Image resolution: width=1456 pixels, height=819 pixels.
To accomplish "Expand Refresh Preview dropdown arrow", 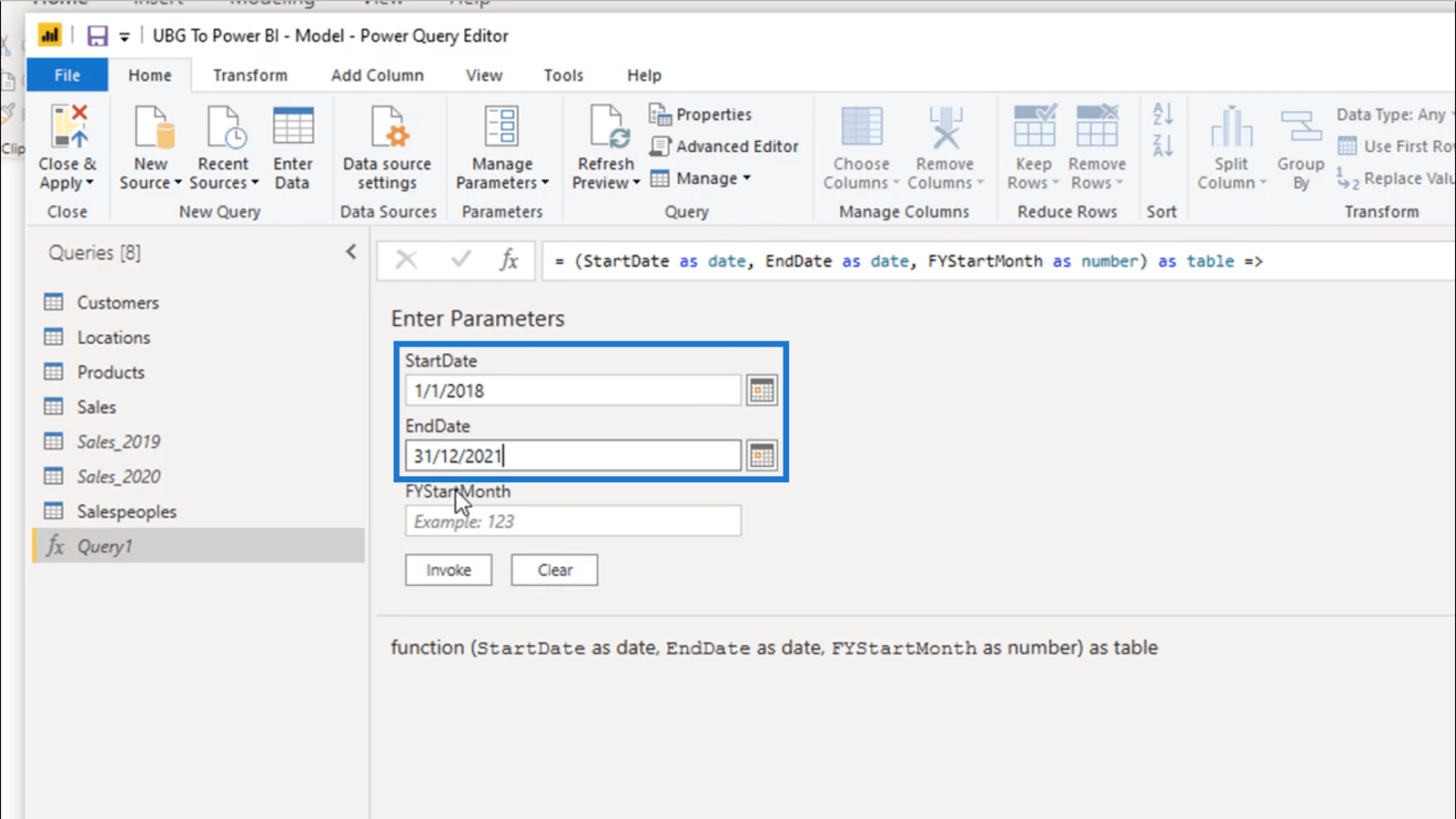I will pyautogui.click(x=637, y=183).
